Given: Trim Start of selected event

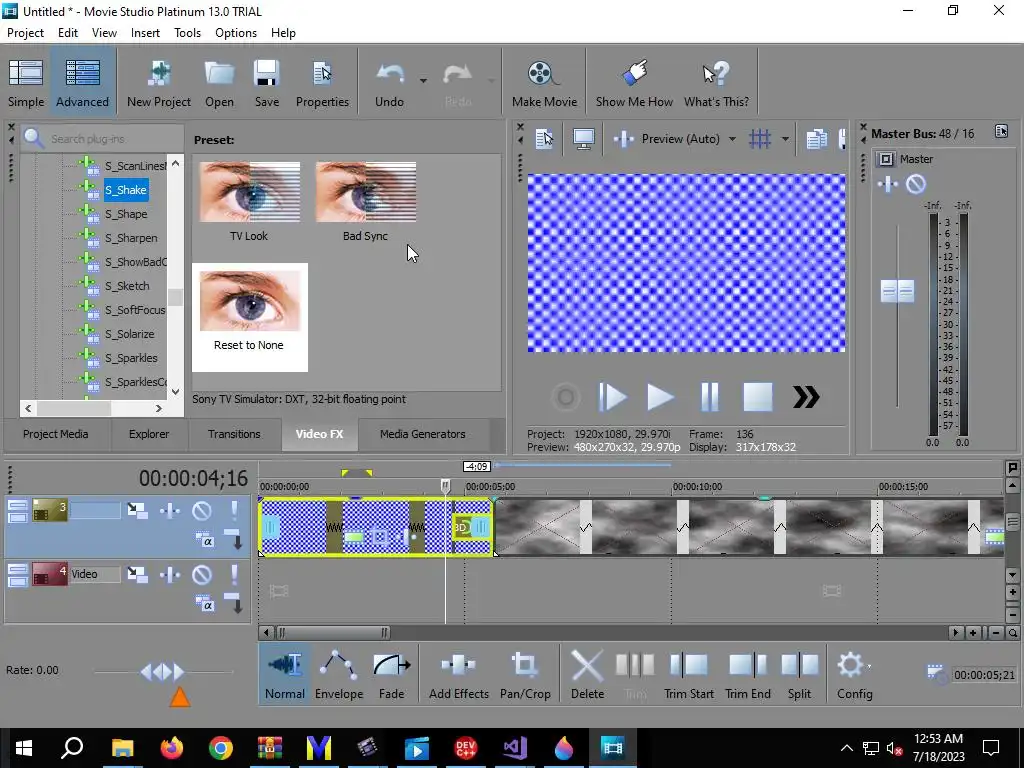Looking at the screenshot, I should (688, 673).
